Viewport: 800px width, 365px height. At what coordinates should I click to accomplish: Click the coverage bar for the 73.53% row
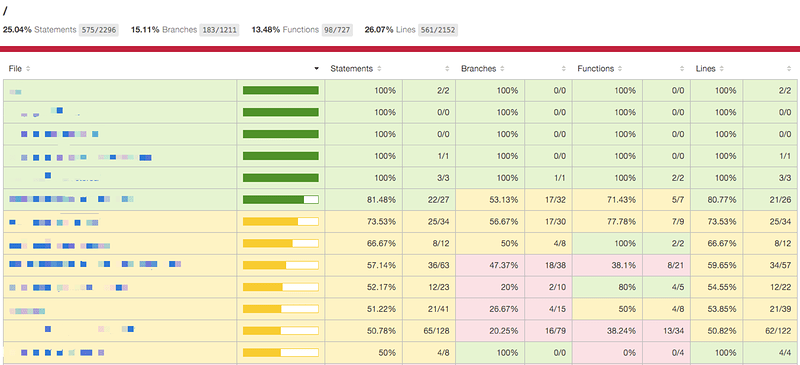tap(281, 222)
